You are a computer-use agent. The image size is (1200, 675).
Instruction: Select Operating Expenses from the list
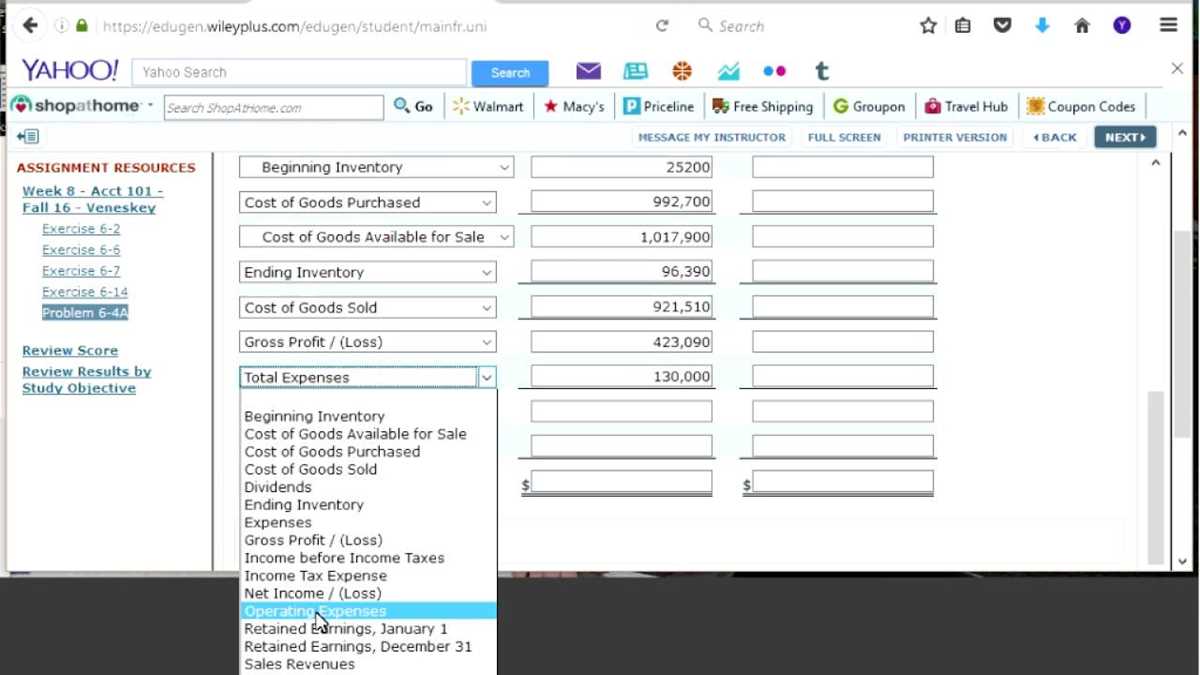[368, 611]
